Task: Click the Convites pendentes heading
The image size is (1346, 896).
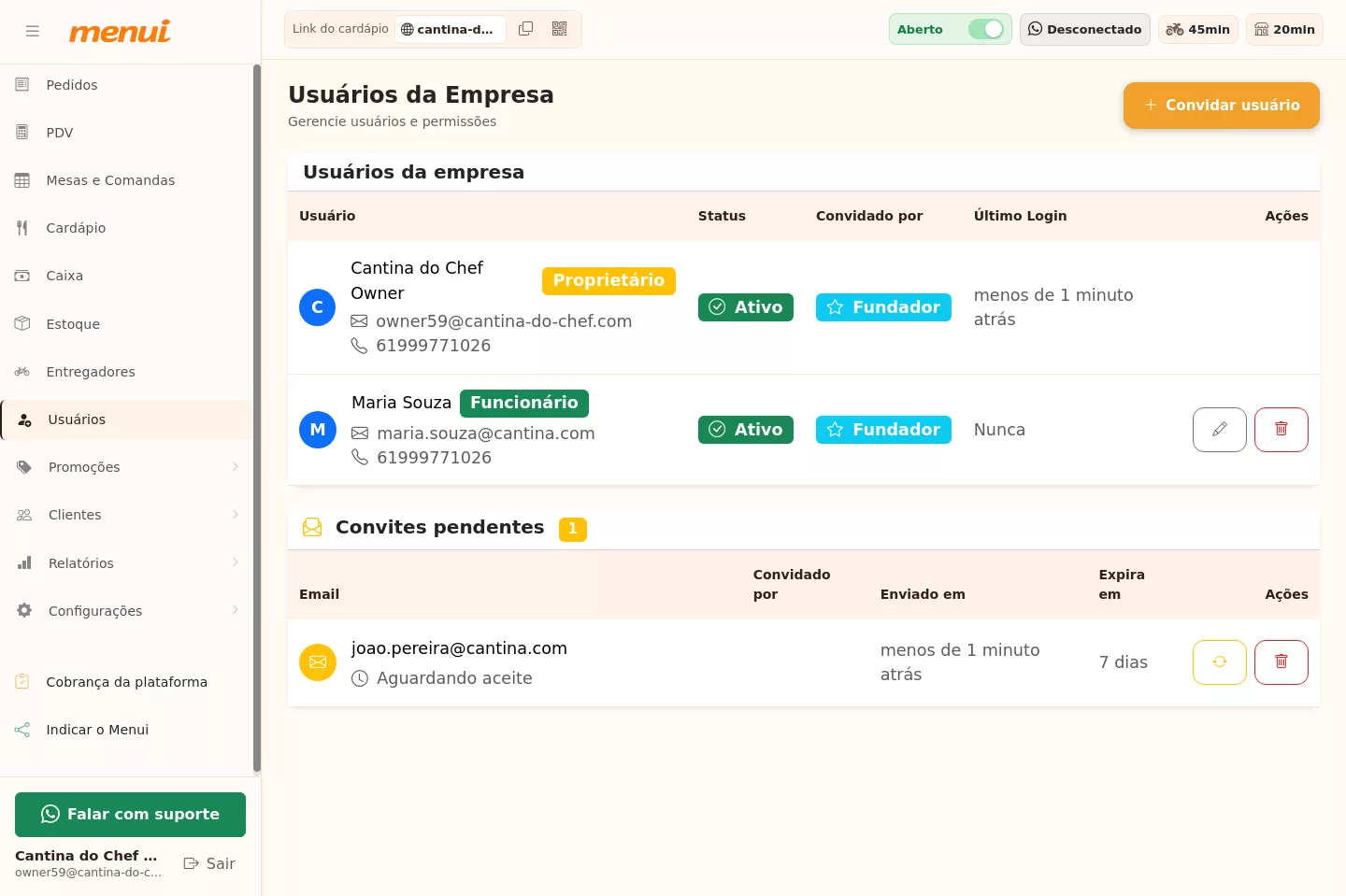Action: tap(439, 527)
